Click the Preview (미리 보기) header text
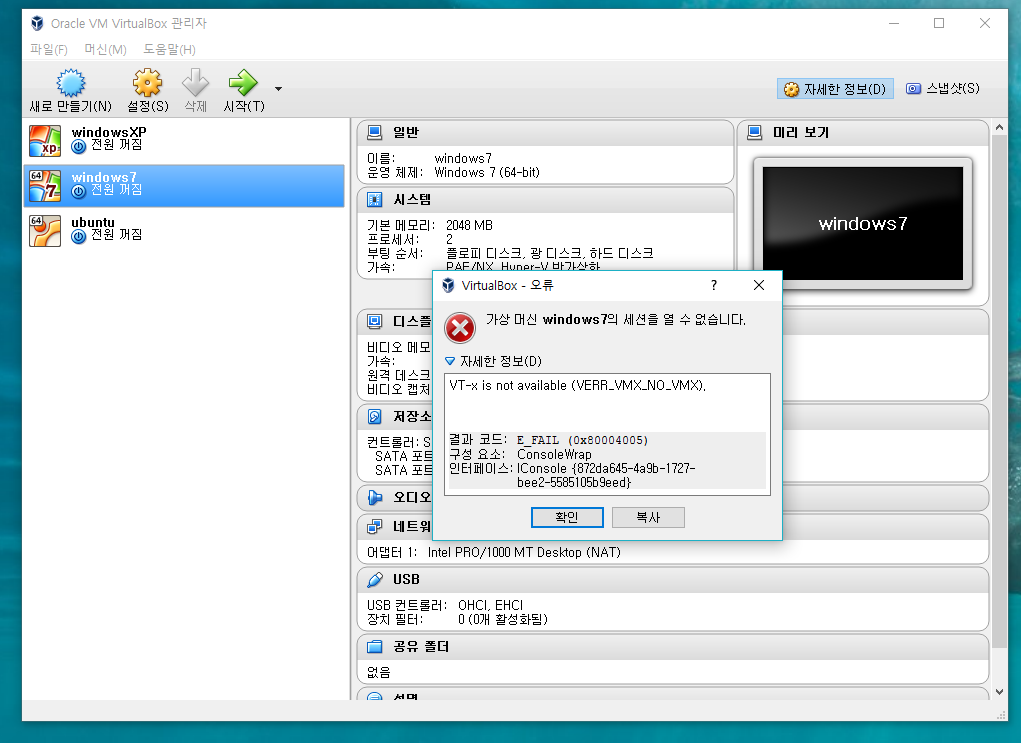 click(x=801, y=132)
